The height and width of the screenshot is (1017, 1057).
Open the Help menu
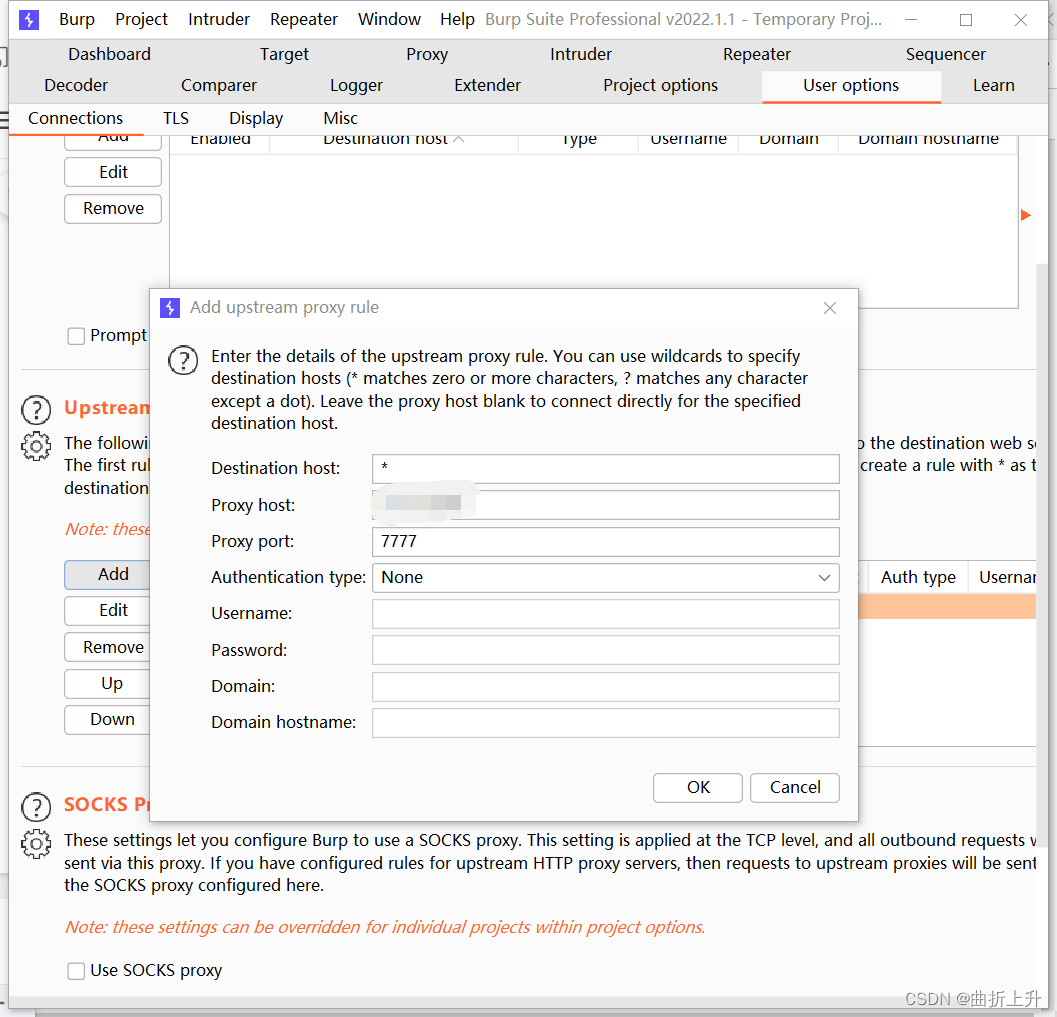457,20
